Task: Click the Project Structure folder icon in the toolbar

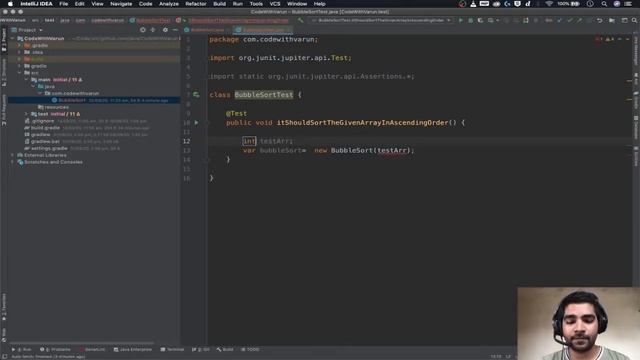Action: tap(612, 20)
